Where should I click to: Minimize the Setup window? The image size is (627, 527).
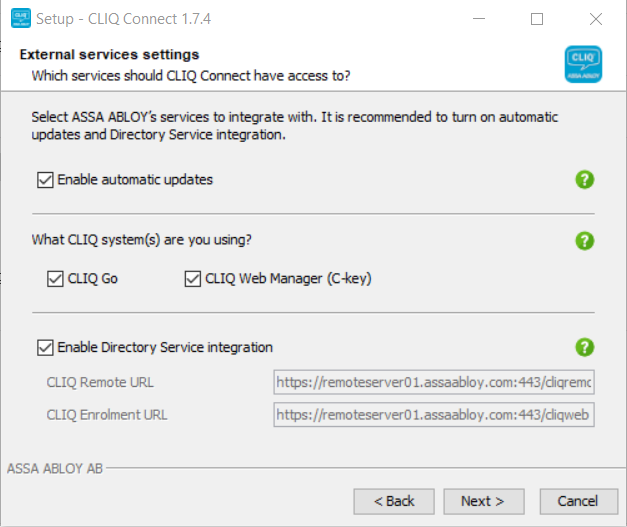[479, 19]
